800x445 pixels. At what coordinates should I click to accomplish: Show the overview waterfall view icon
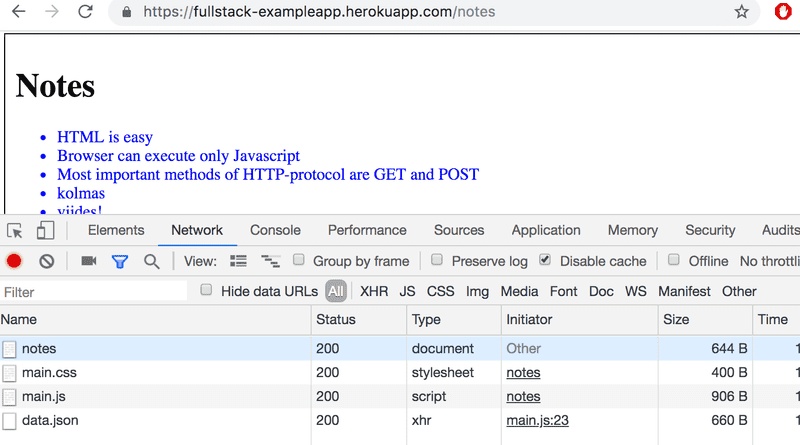[270, 261]
